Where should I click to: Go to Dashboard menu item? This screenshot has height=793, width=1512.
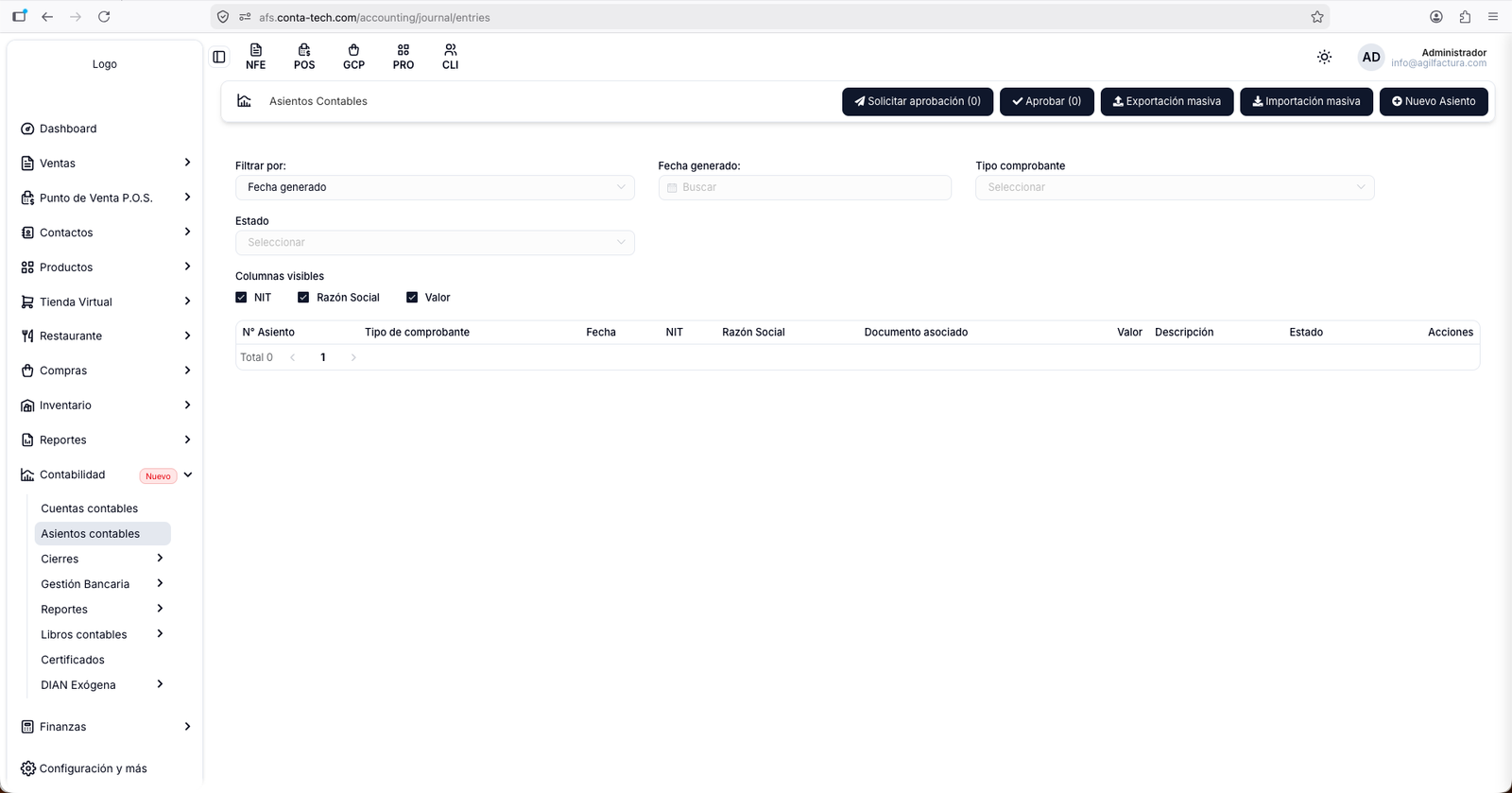pyautogui.click(x=68, y=129)
